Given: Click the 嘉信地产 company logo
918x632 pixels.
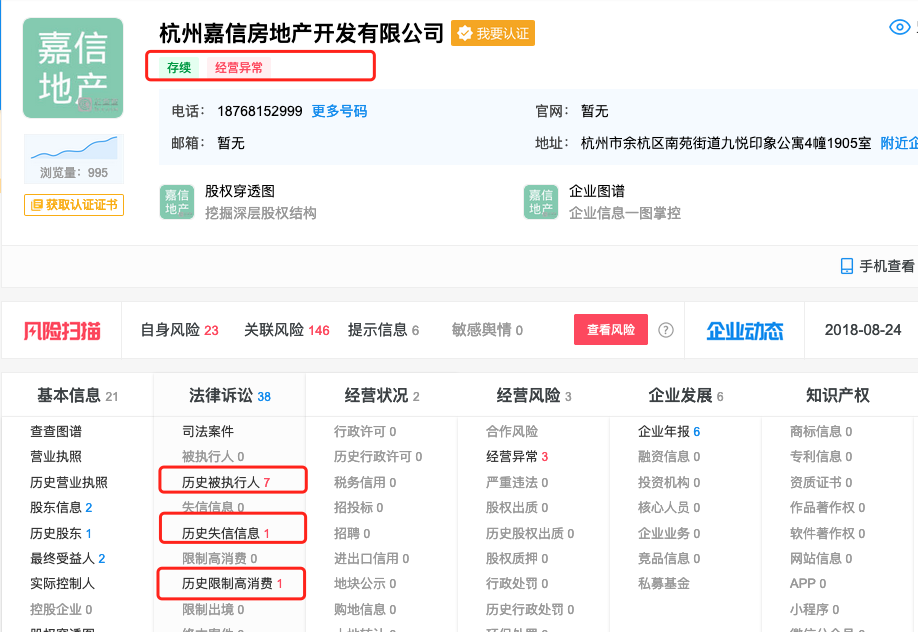Looking at the screenshot, I should coord(73,68).
